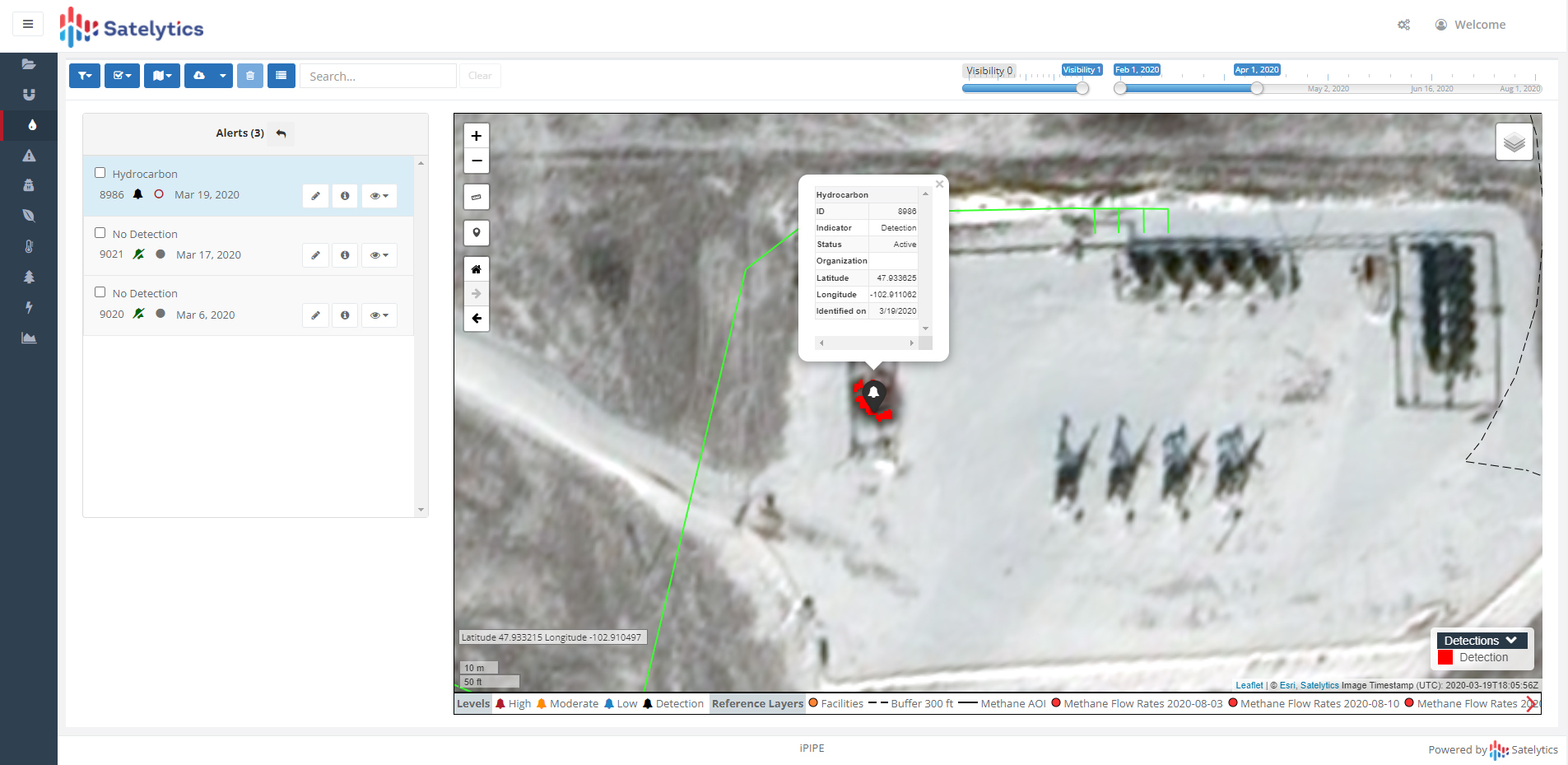Viewport: 1568px width, 765px height.
Task: Click the cloud download button
Action: tap(199, 76)
